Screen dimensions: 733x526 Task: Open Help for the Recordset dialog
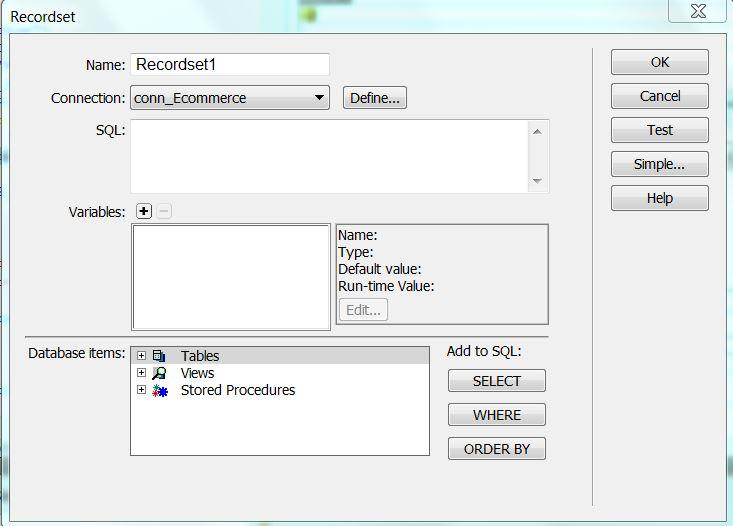tap(660, 198)
